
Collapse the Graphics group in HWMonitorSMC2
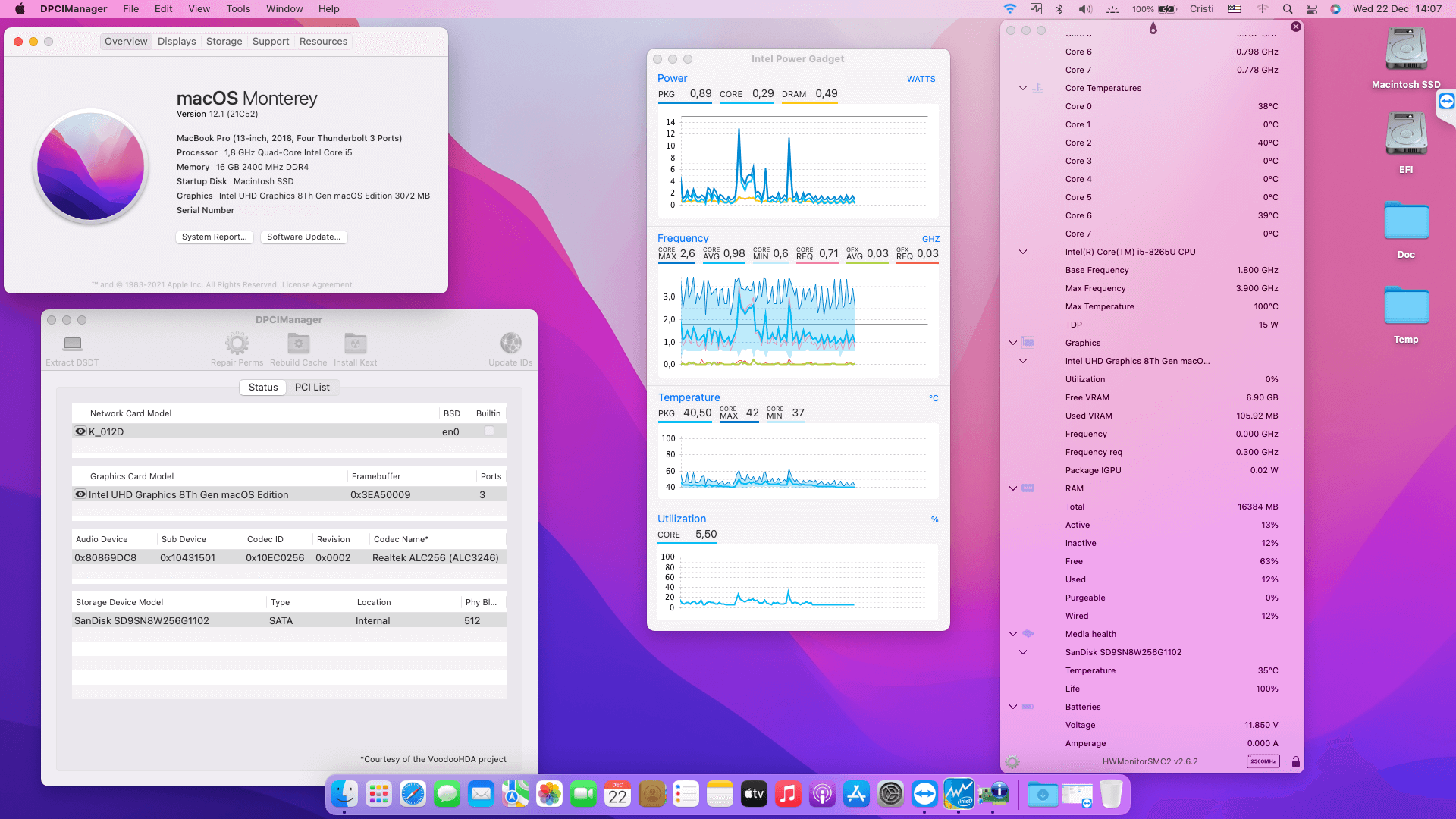coord(1012,343)
